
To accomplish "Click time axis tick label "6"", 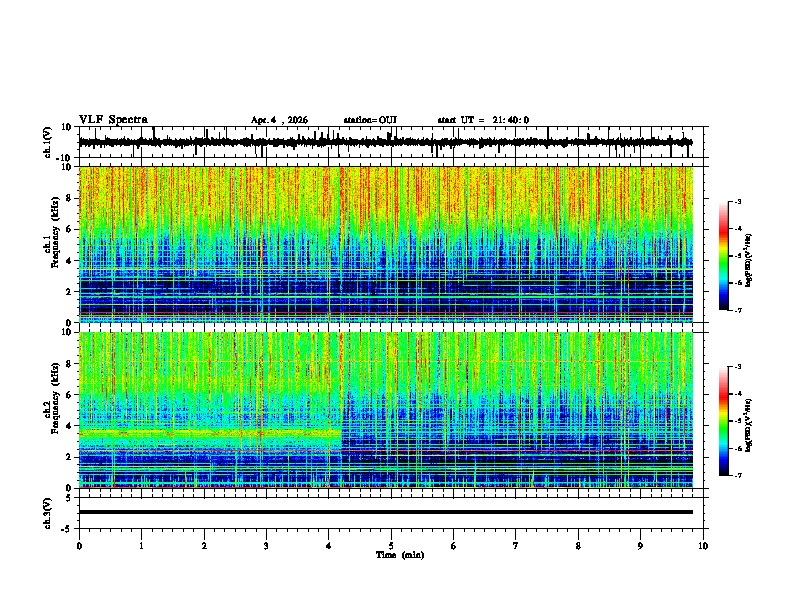I will coord(454,546).
